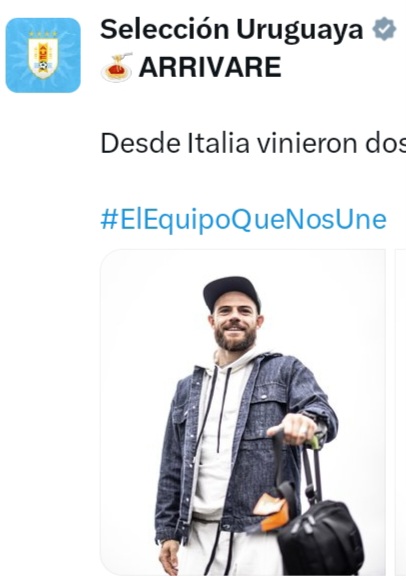406x580 pixels.
Task: Click the denim jacket in the photo
Action: tap(244, 448)
